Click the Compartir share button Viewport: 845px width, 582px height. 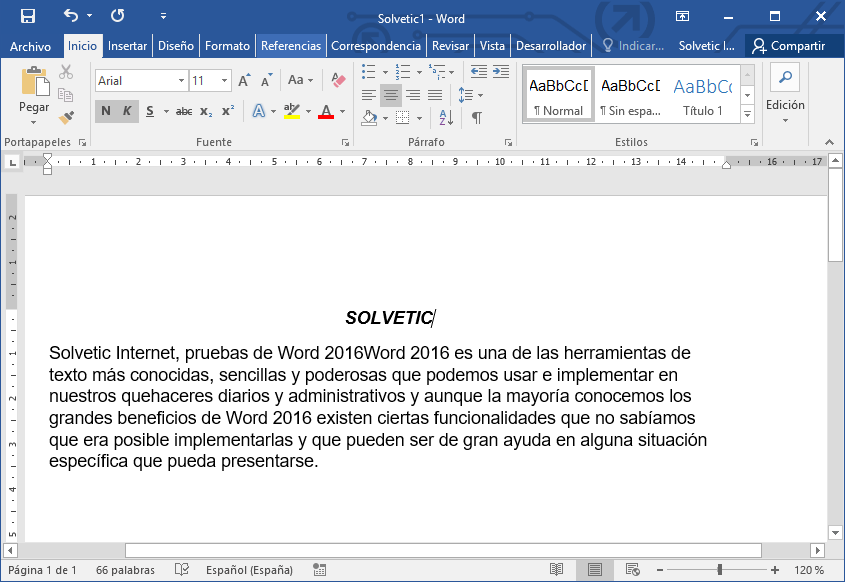789,46
